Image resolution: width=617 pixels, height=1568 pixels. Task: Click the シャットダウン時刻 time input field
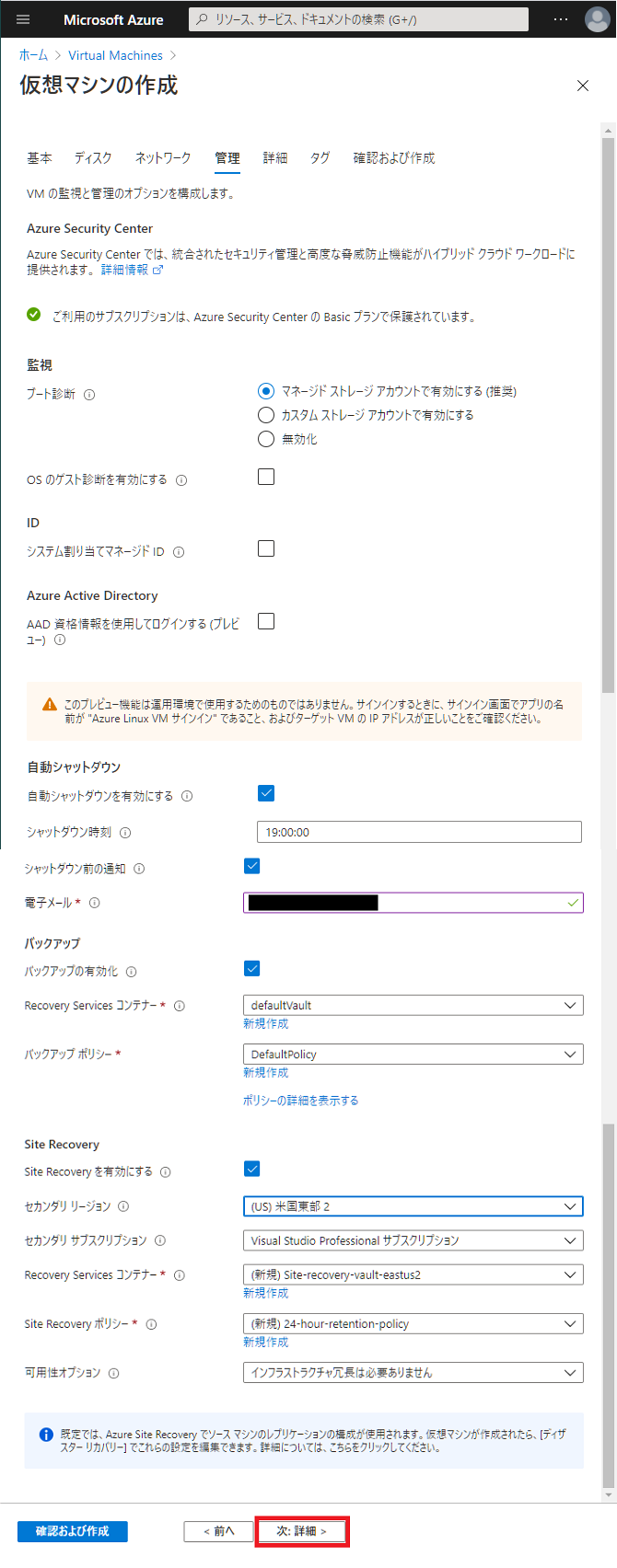(419, 832)
